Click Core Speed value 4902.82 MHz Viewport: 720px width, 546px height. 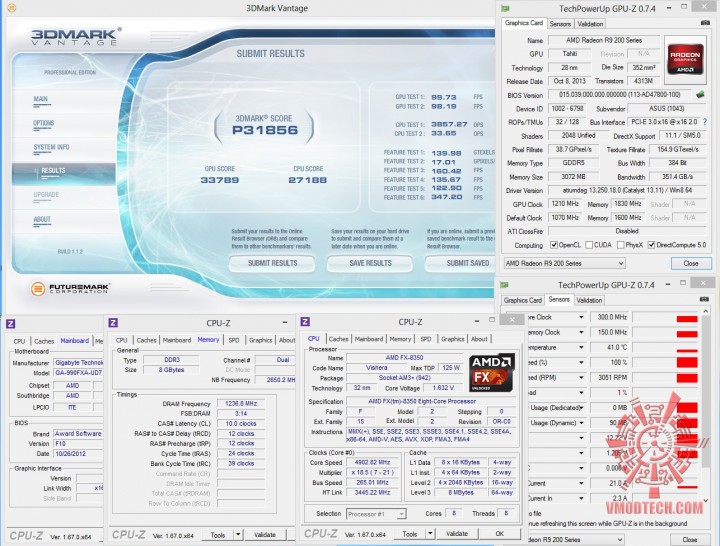point(372,462)
